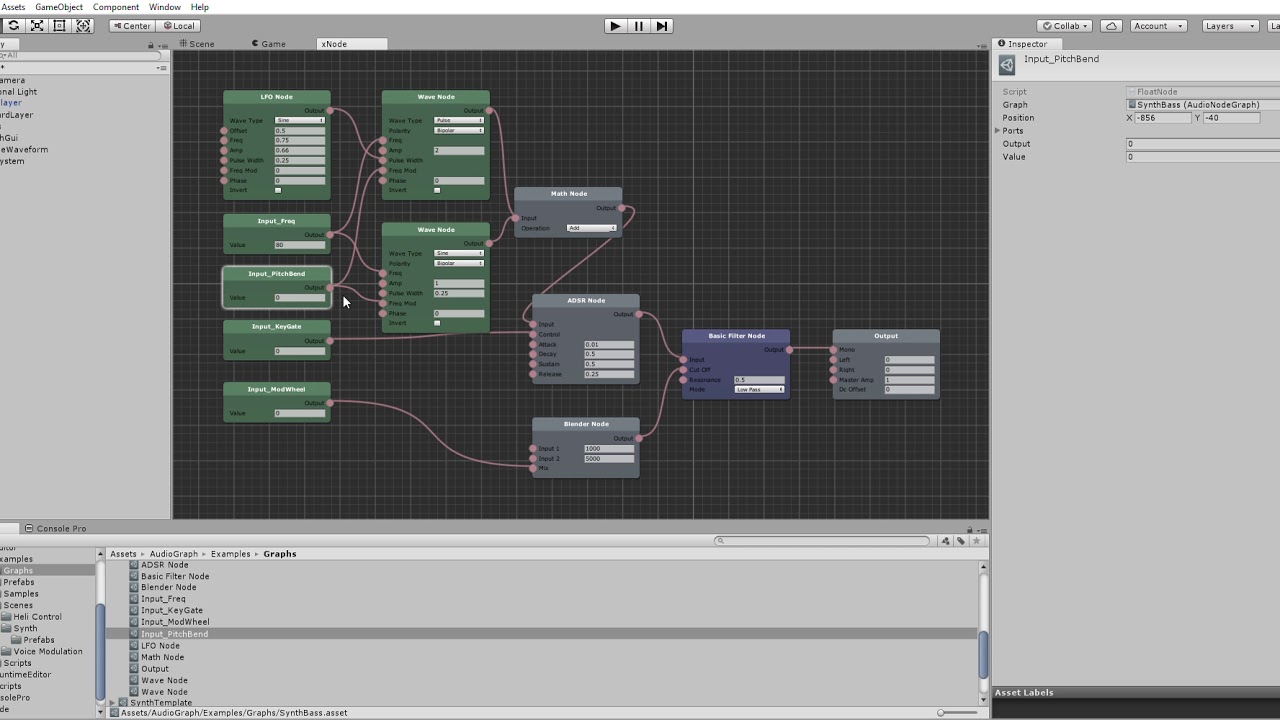The width and height of the screenshot is (1280, 720).
Task: Click the cloud services icon
Action: click(x=1111, y=26)
